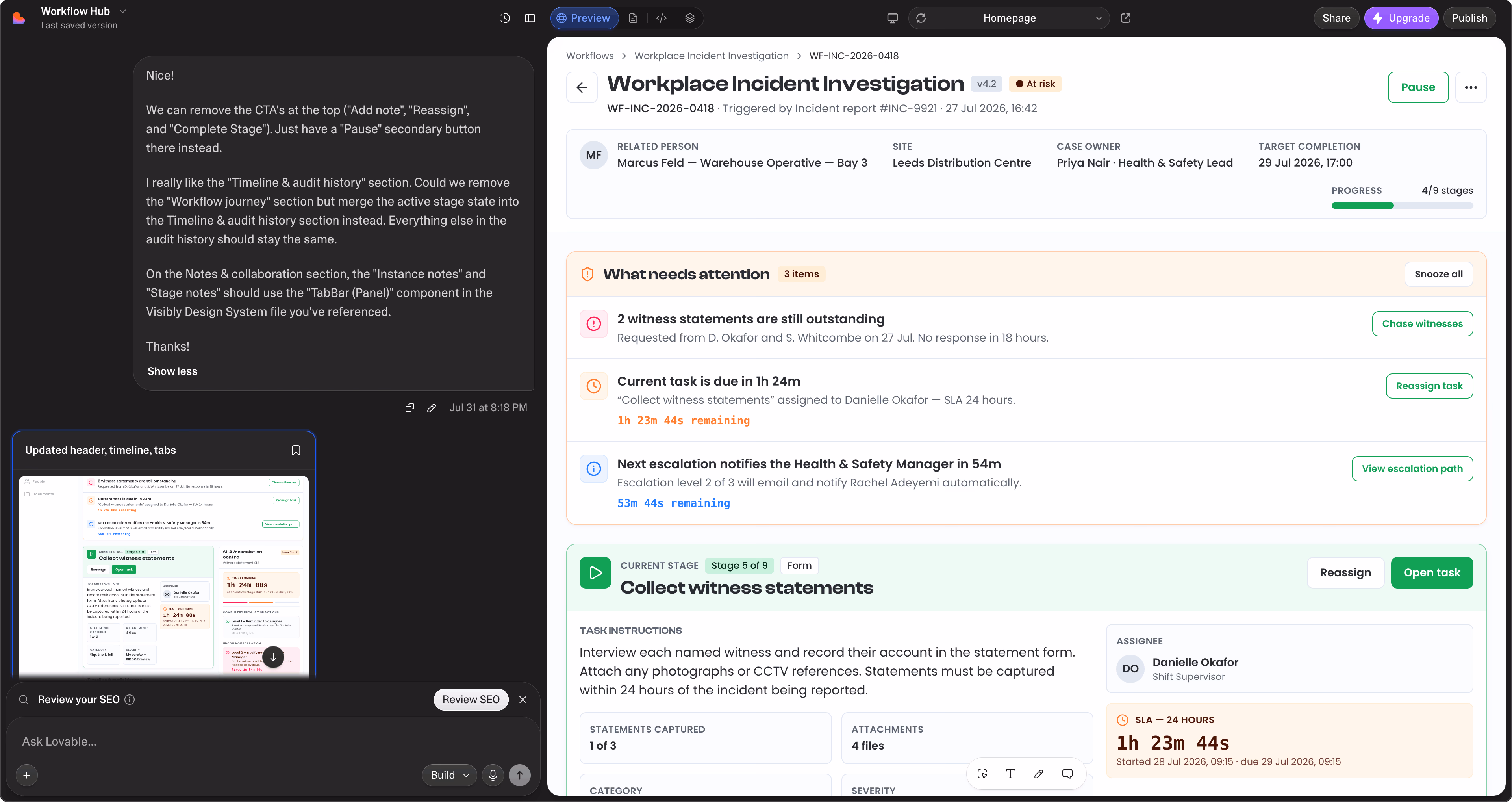Open the Build mode dropdown
1512x802 pixels.
(x=450, y=775)
